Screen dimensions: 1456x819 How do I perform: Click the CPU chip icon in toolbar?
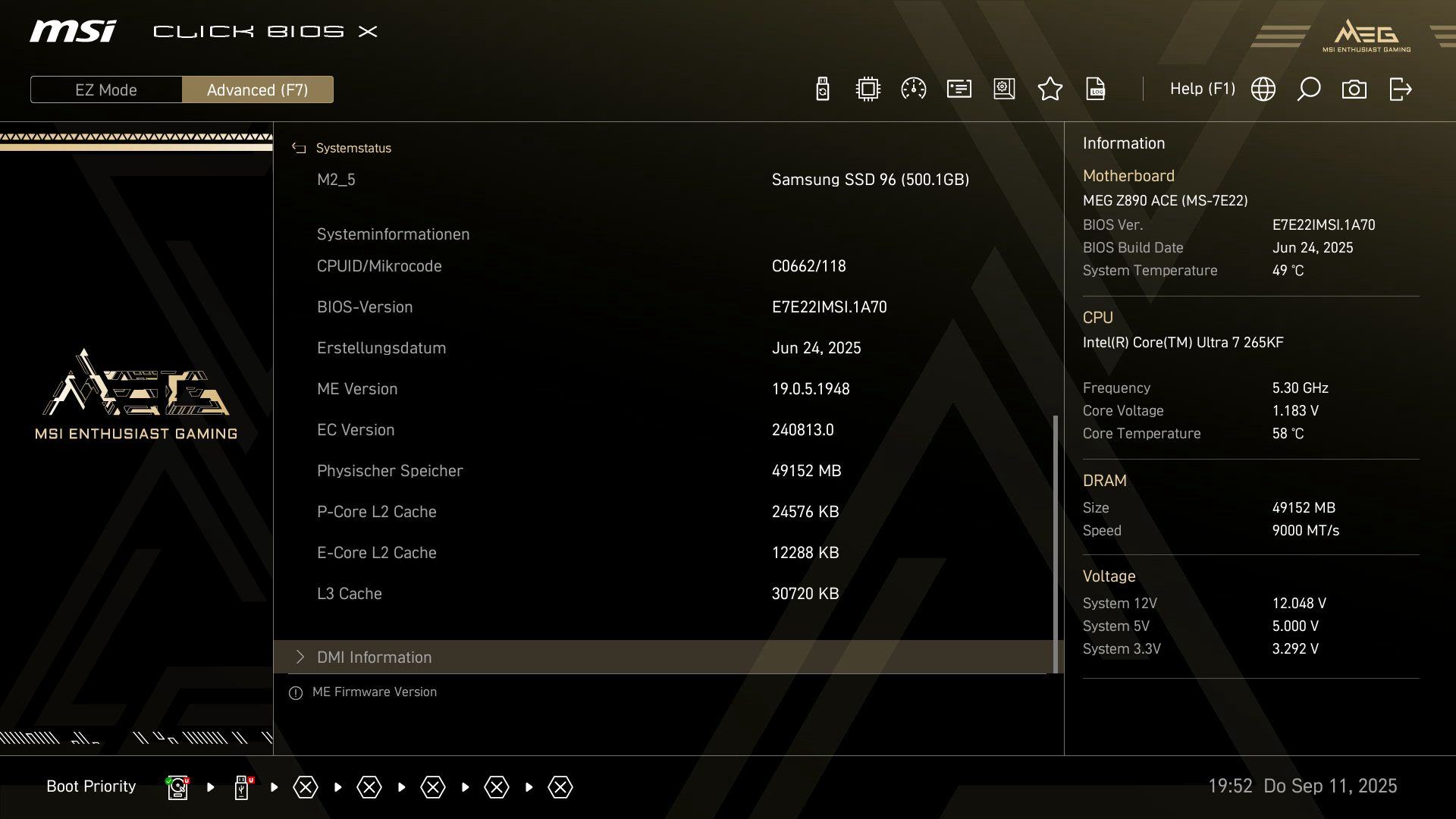point(868,89)
